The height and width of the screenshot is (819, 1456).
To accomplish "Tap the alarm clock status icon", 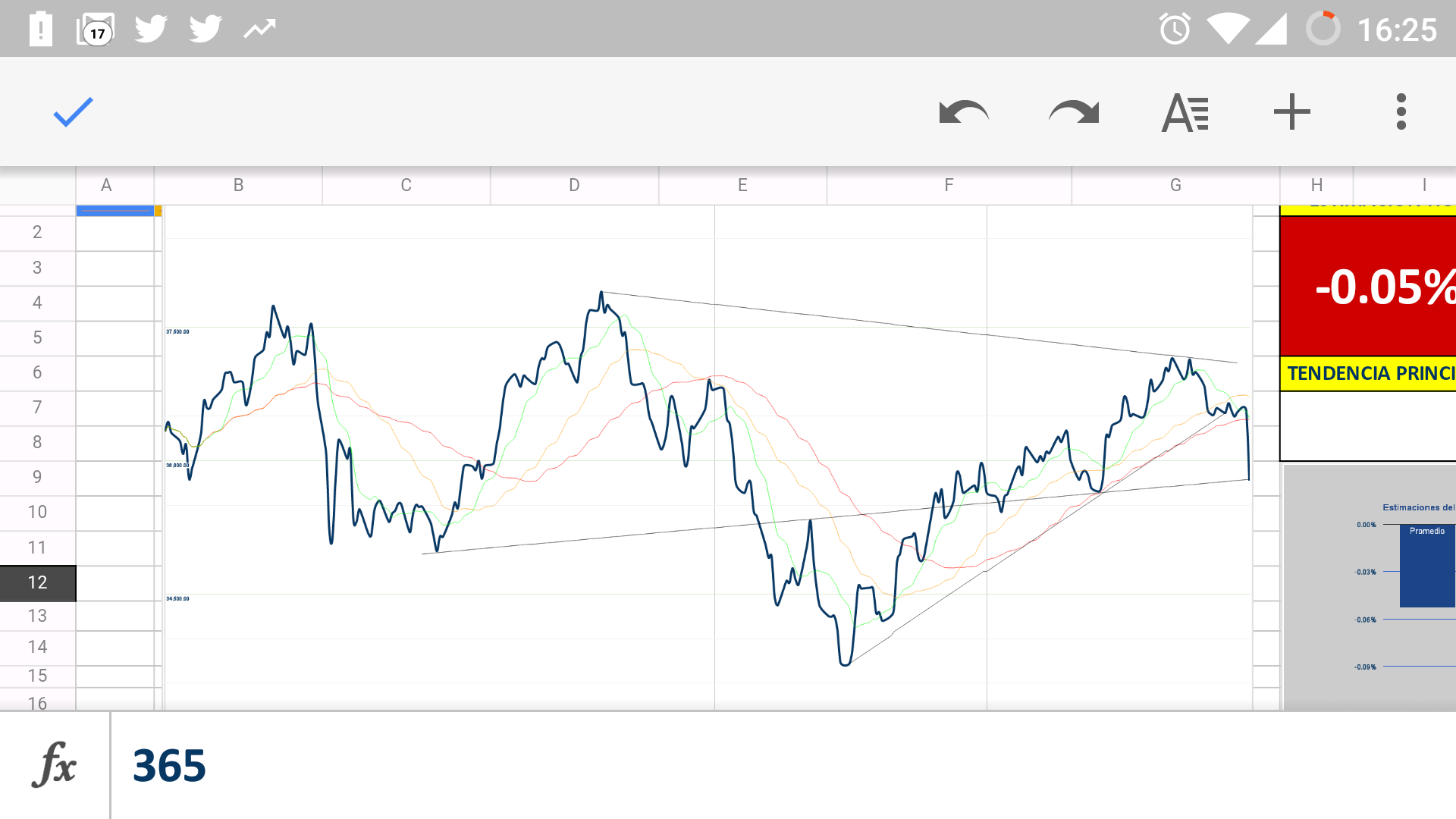I will click(x=1175, y=30).
